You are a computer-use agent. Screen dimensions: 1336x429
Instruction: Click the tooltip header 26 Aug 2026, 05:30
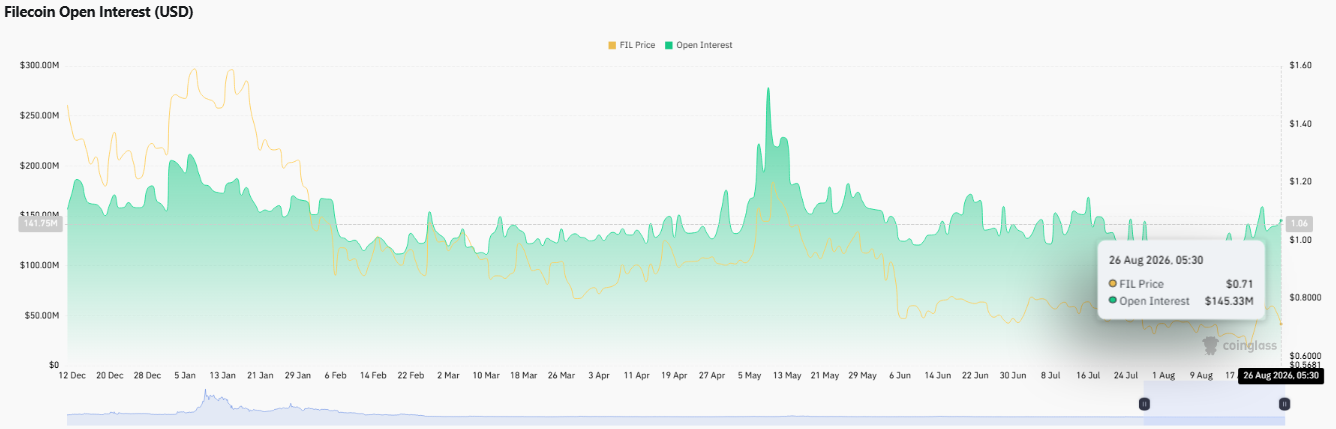[x=1156, y=259]
